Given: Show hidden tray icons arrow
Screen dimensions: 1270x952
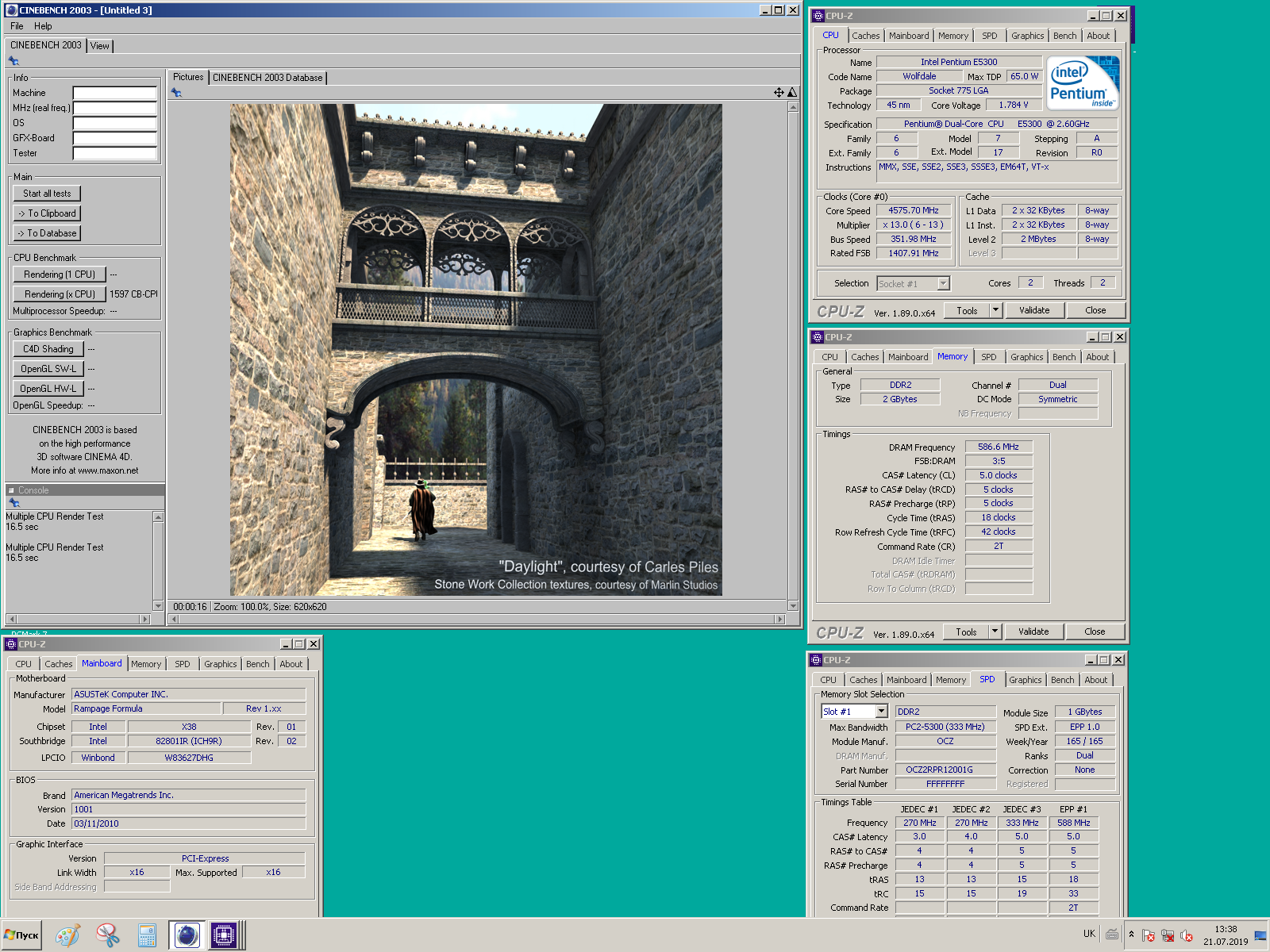Looking at the screenshot, I should (1131, 935).
